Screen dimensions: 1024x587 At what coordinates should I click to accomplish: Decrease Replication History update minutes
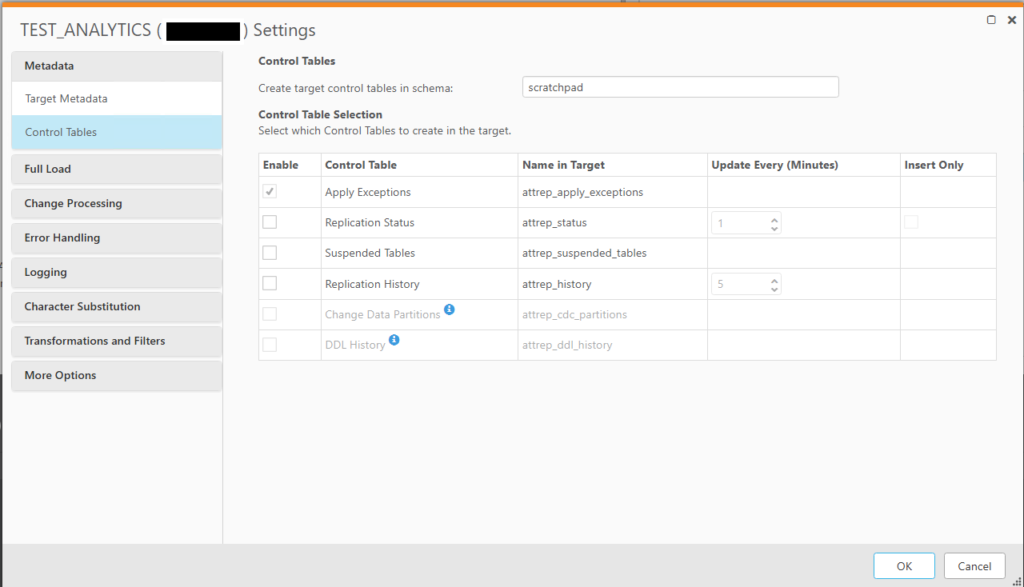pos(774,289)
